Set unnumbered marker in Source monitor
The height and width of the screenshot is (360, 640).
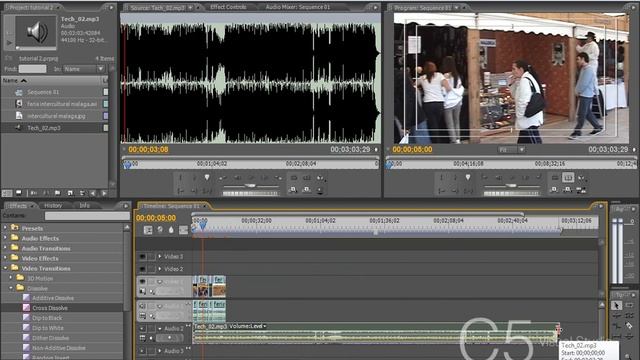(207, 178)
